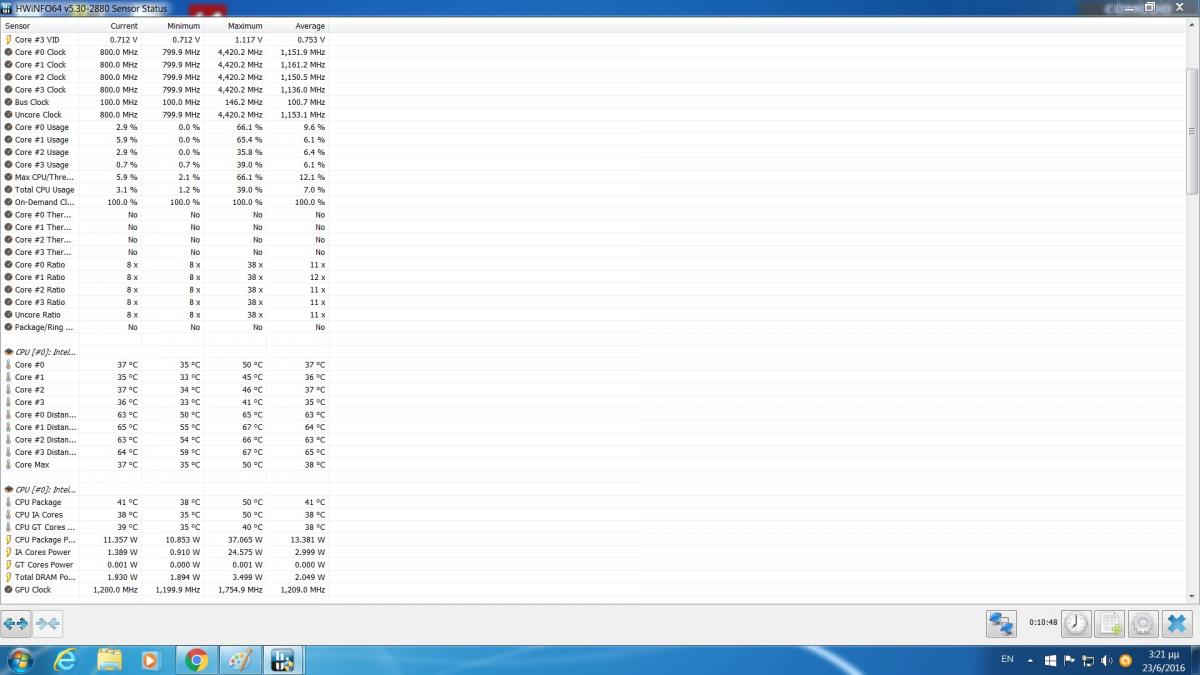The height and width of the screenshot is (675, 1200).
Task: Select the Core #0 Clock row label
Action: click(40, 52)
